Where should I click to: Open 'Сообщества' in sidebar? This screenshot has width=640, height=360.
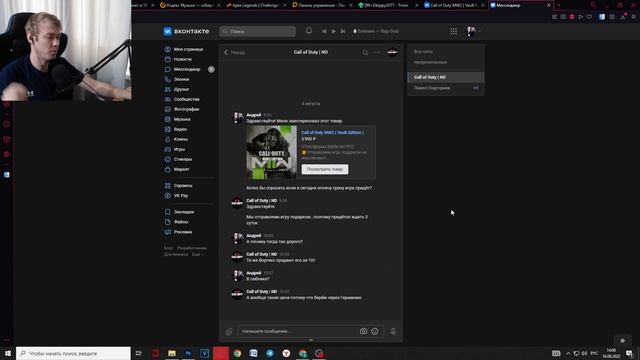pyautogui.click(x=187, y=99)
